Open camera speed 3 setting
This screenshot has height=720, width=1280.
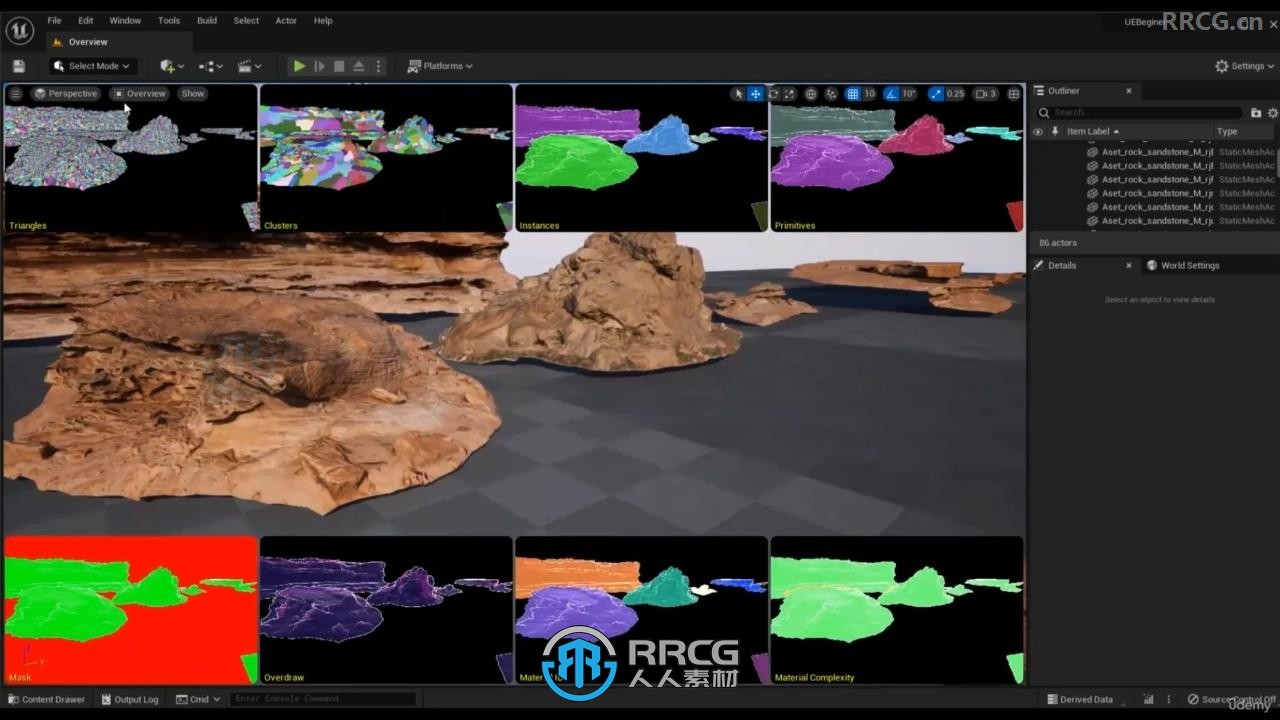pyautogui.click(x=986, y=94)
